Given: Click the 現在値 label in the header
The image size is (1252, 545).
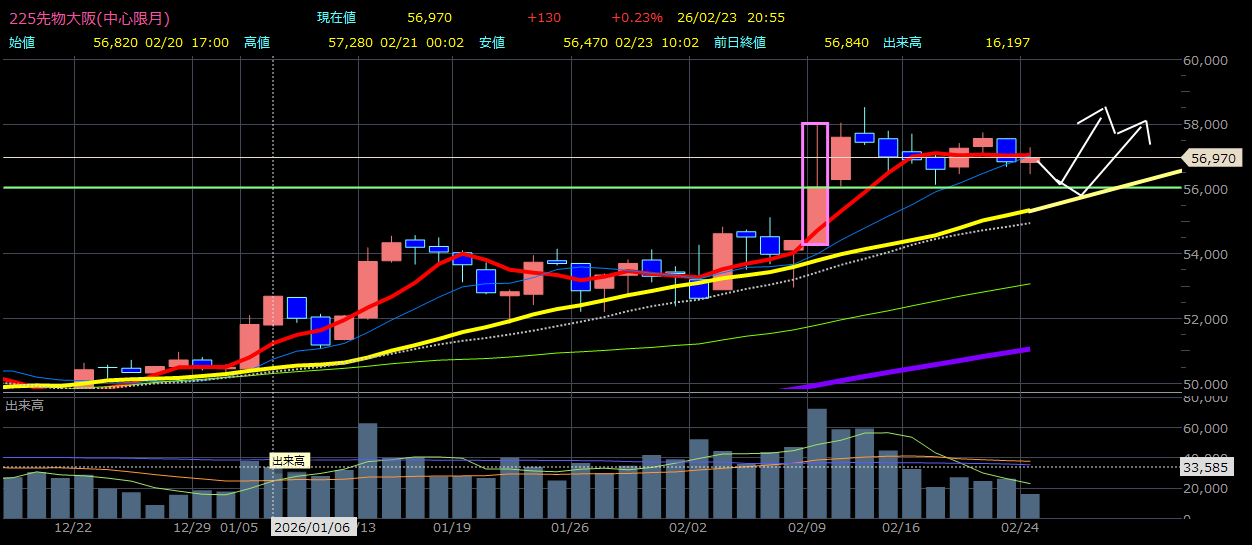Looking at the screenshot, I should coord(336,18).
